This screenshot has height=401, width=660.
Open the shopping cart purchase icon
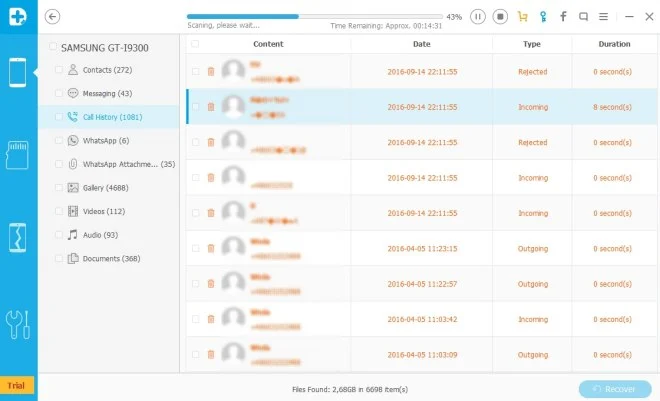[521, 17]
